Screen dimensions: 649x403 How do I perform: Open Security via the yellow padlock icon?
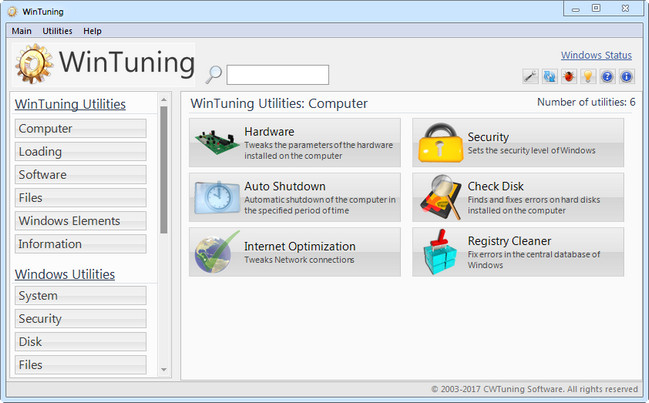click(x=440, y=143)
